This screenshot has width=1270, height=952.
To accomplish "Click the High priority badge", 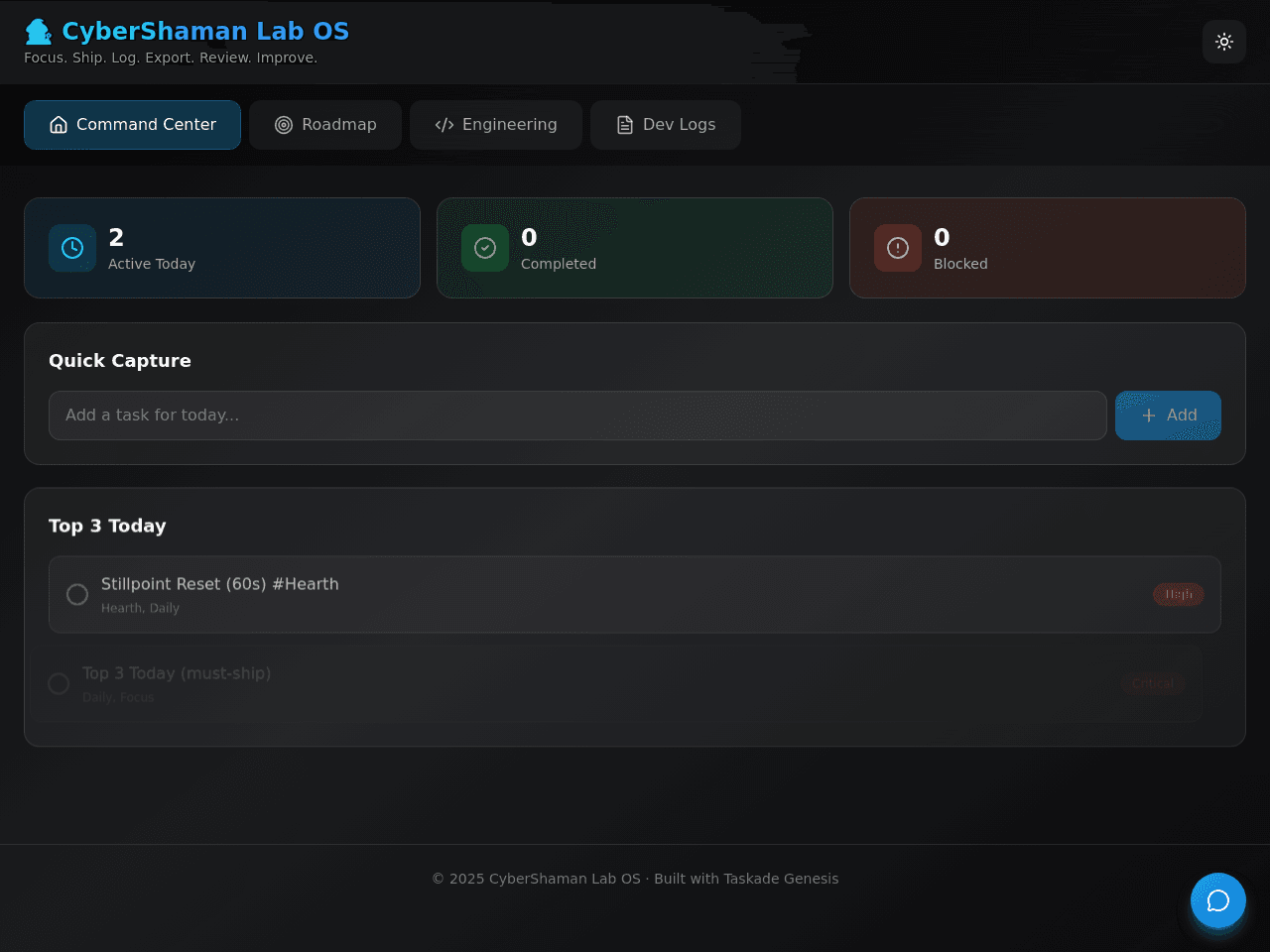I will 1179,594.
